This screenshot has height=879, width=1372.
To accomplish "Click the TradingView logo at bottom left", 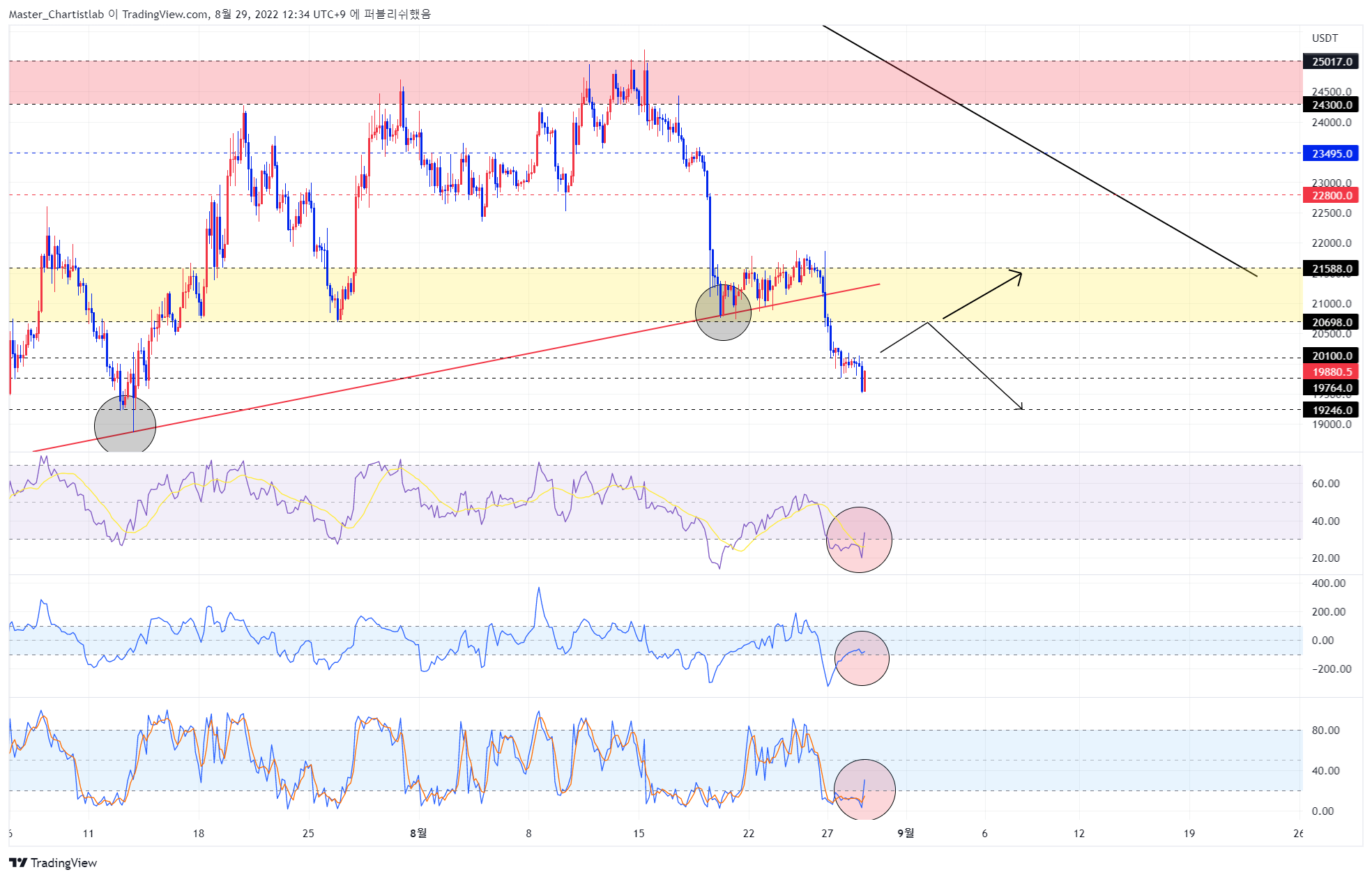I will pyautogui.click(x=53, y=862).
